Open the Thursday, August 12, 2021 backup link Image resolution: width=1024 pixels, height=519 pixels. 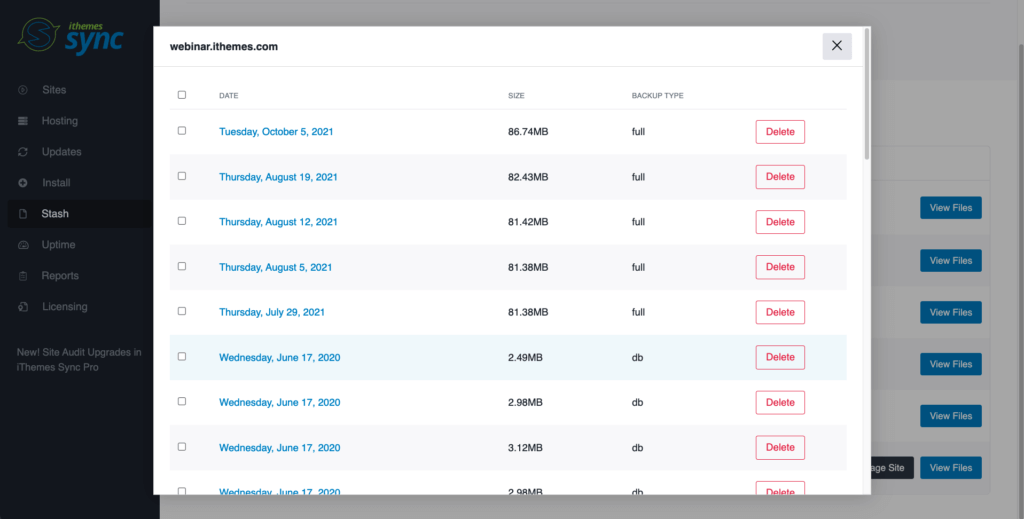[278, 222]
